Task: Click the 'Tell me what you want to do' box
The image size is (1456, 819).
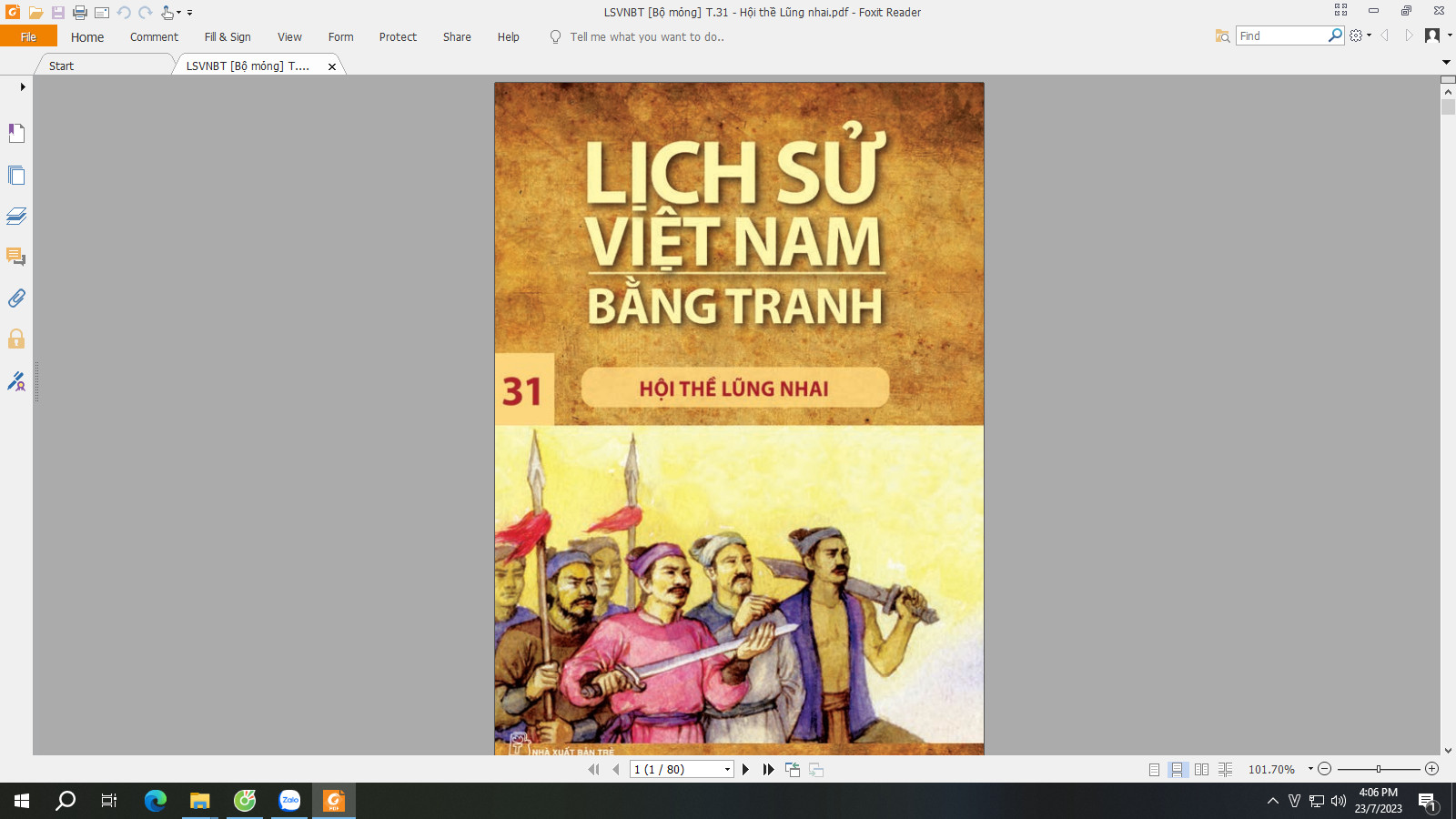Action: click(646, 37)
